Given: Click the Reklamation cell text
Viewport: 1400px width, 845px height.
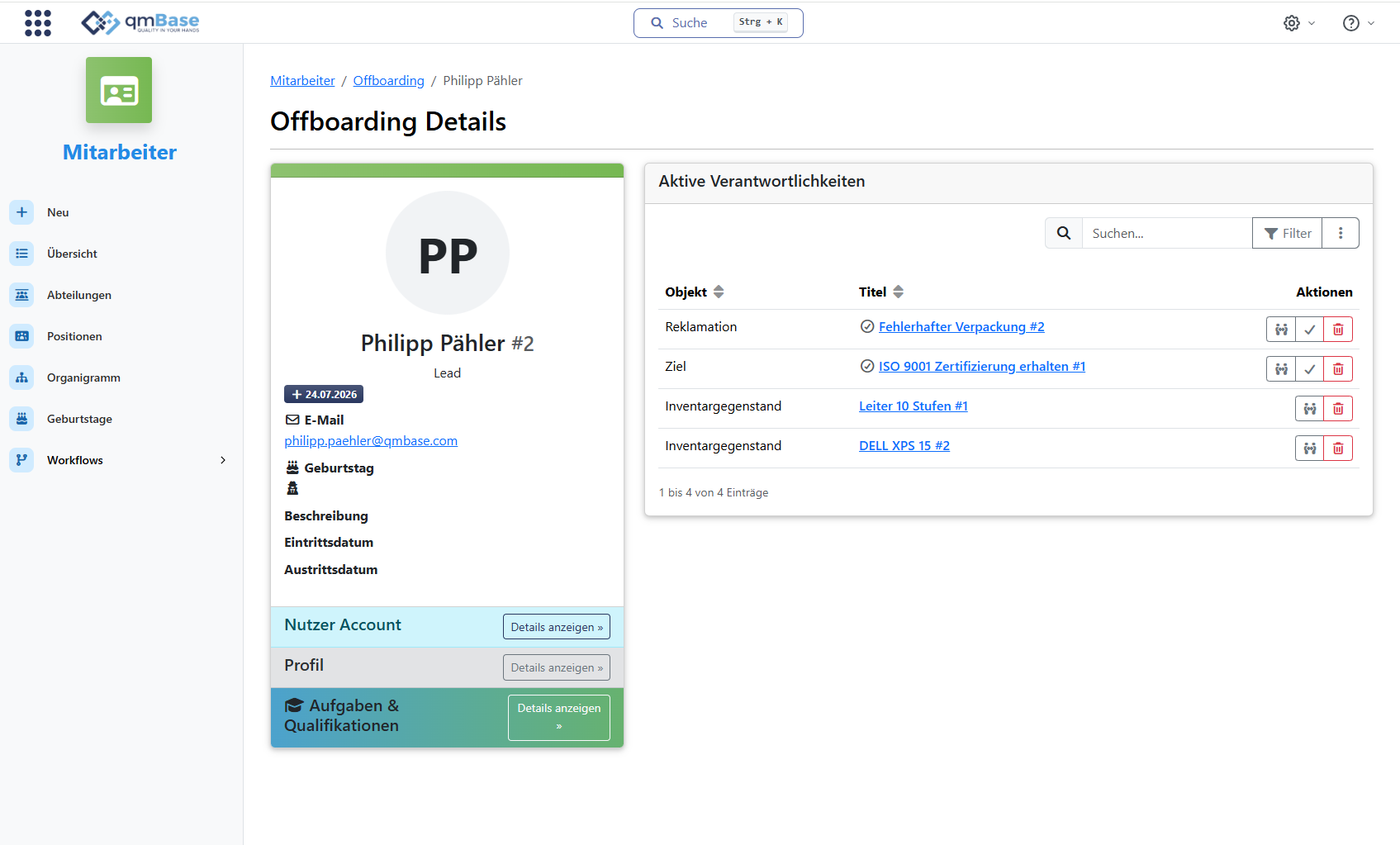Looking at the screenshot, I should [x=701, y=327].
